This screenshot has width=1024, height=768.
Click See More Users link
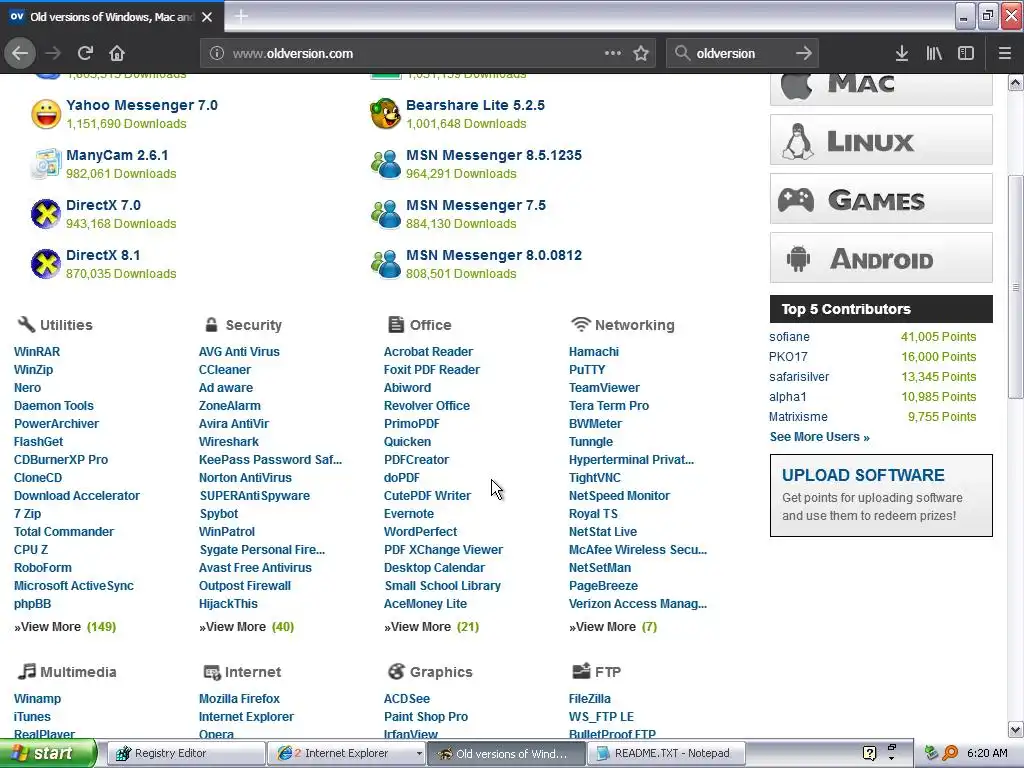820,437
